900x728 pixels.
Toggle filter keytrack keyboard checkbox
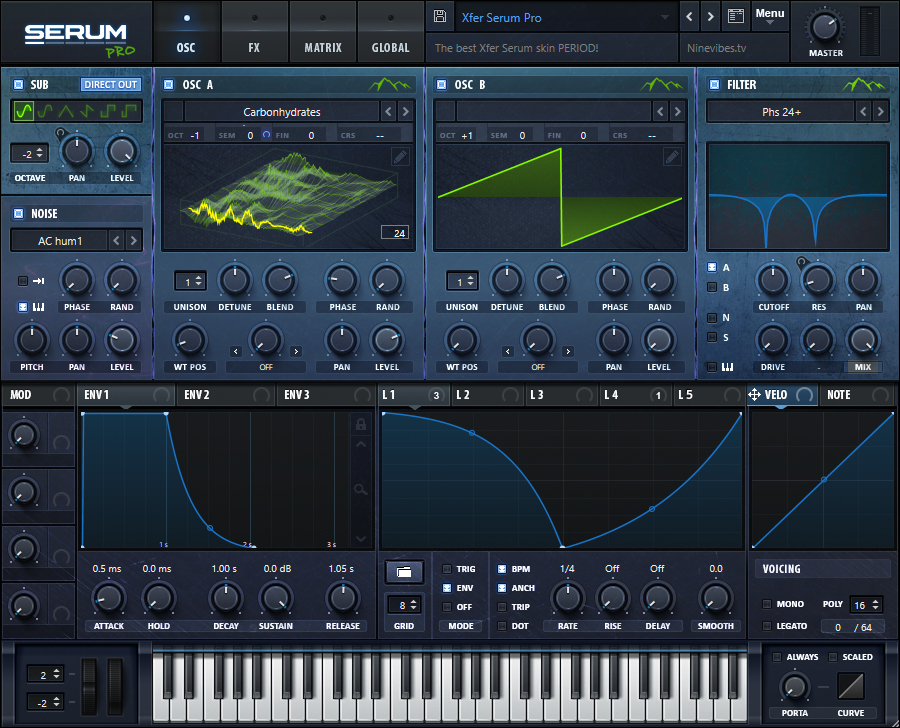pos(712,367)
